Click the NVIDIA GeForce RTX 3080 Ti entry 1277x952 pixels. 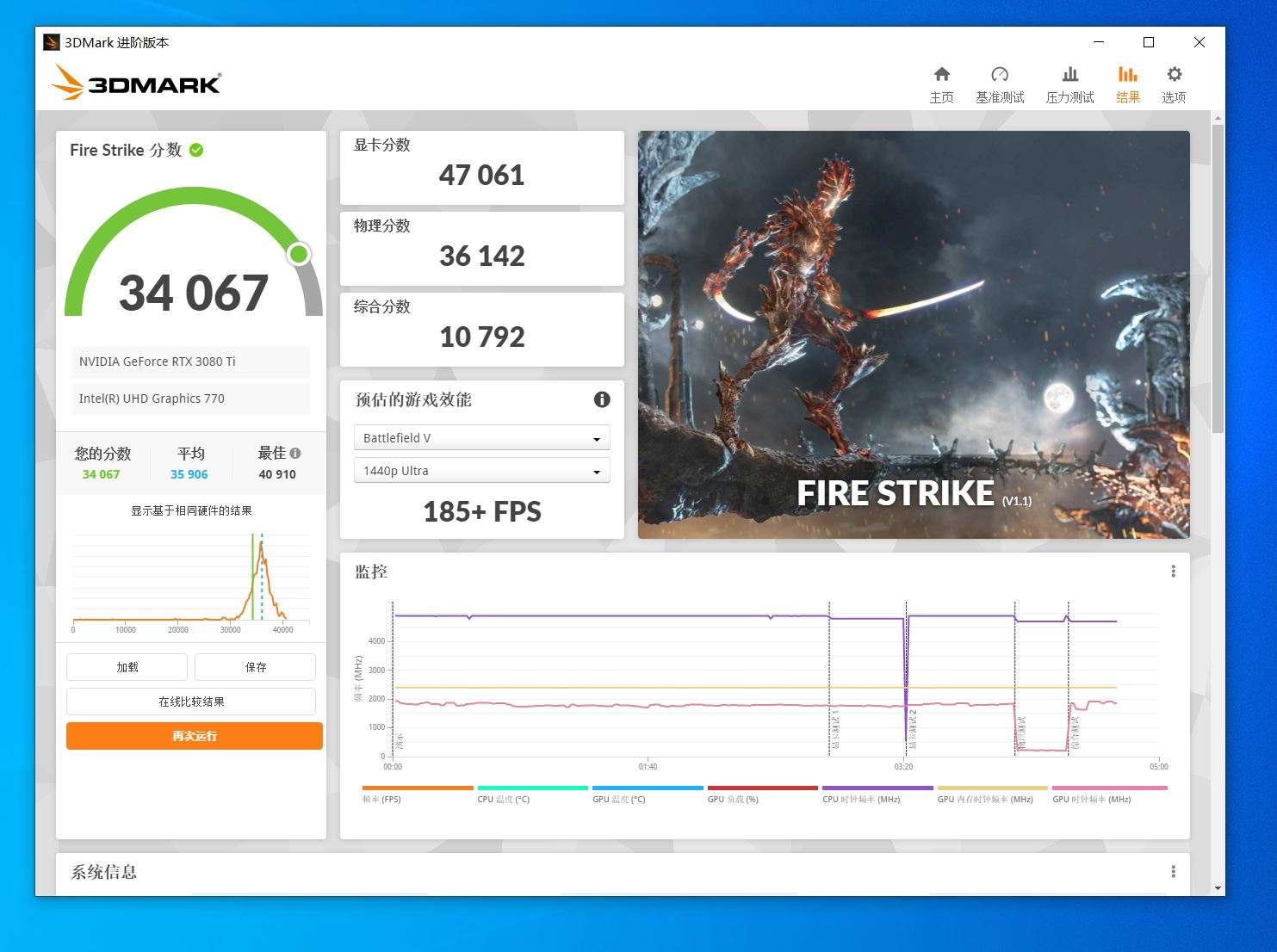[190, 362]
